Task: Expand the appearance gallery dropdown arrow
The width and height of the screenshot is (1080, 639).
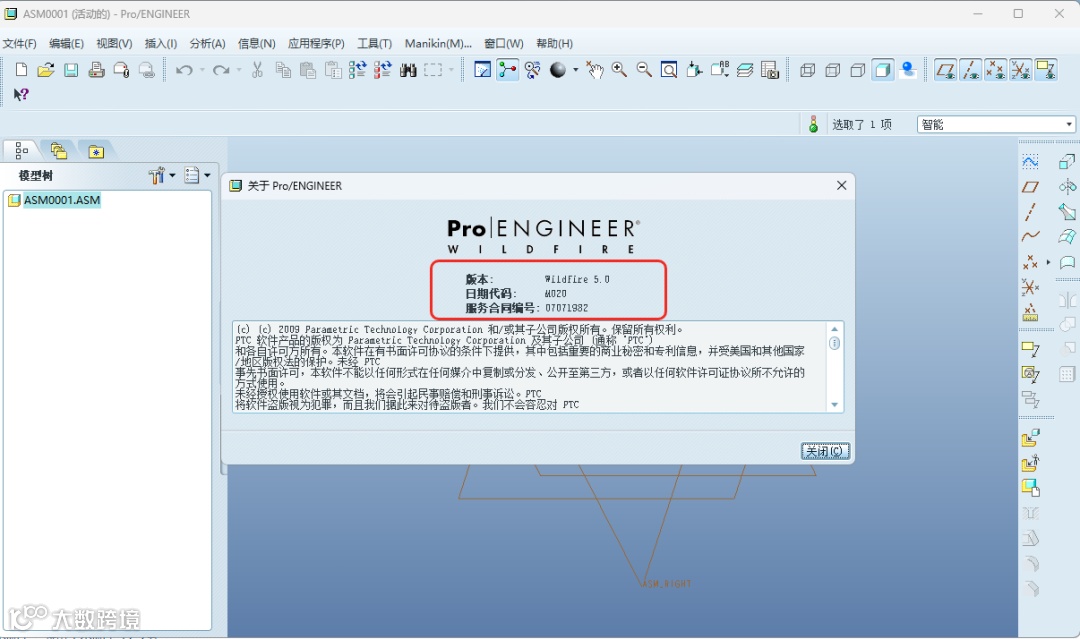Action: 575,70
